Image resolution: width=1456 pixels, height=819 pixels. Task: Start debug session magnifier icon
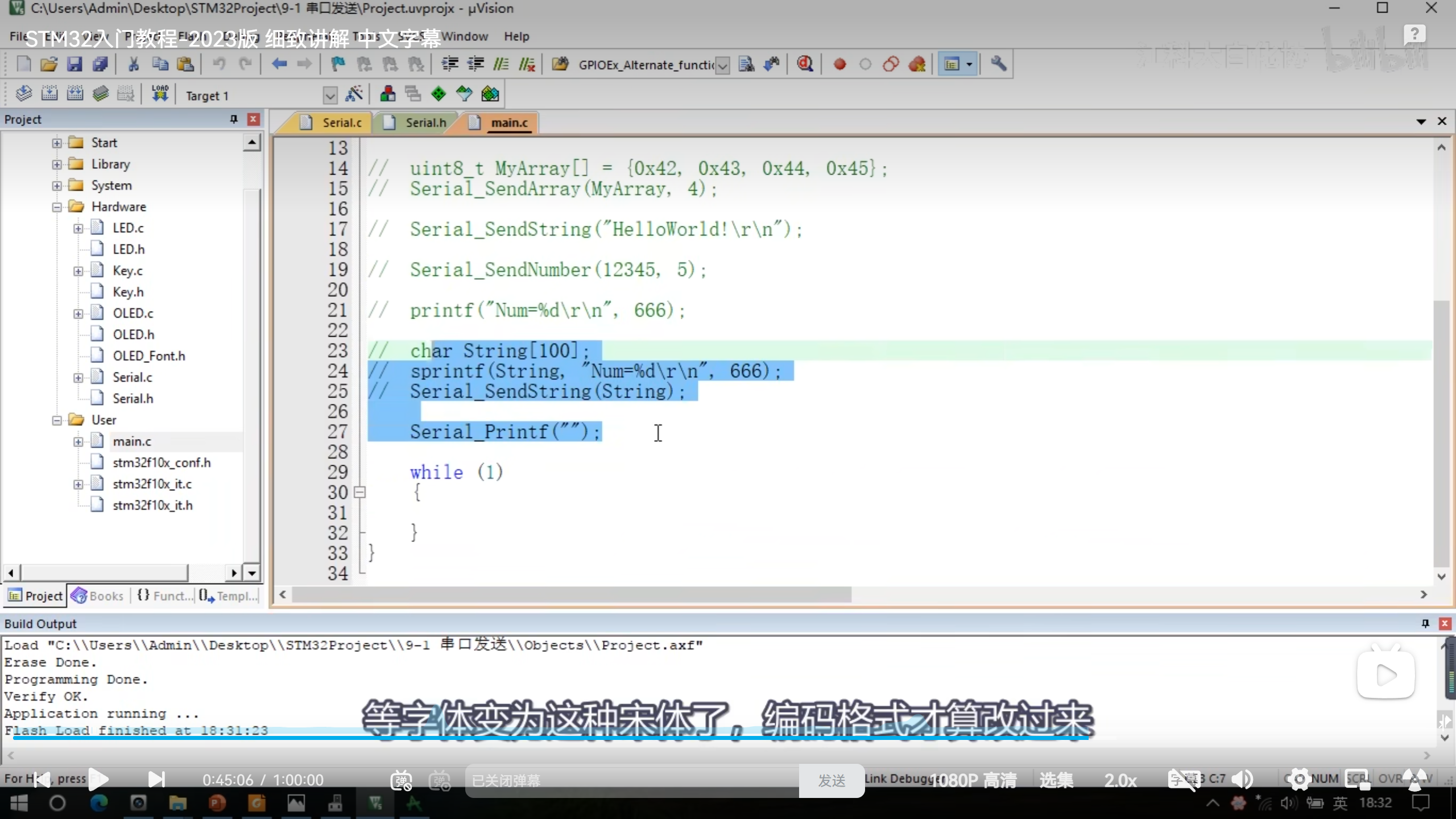pyautogui.click(x=804, y=64)
